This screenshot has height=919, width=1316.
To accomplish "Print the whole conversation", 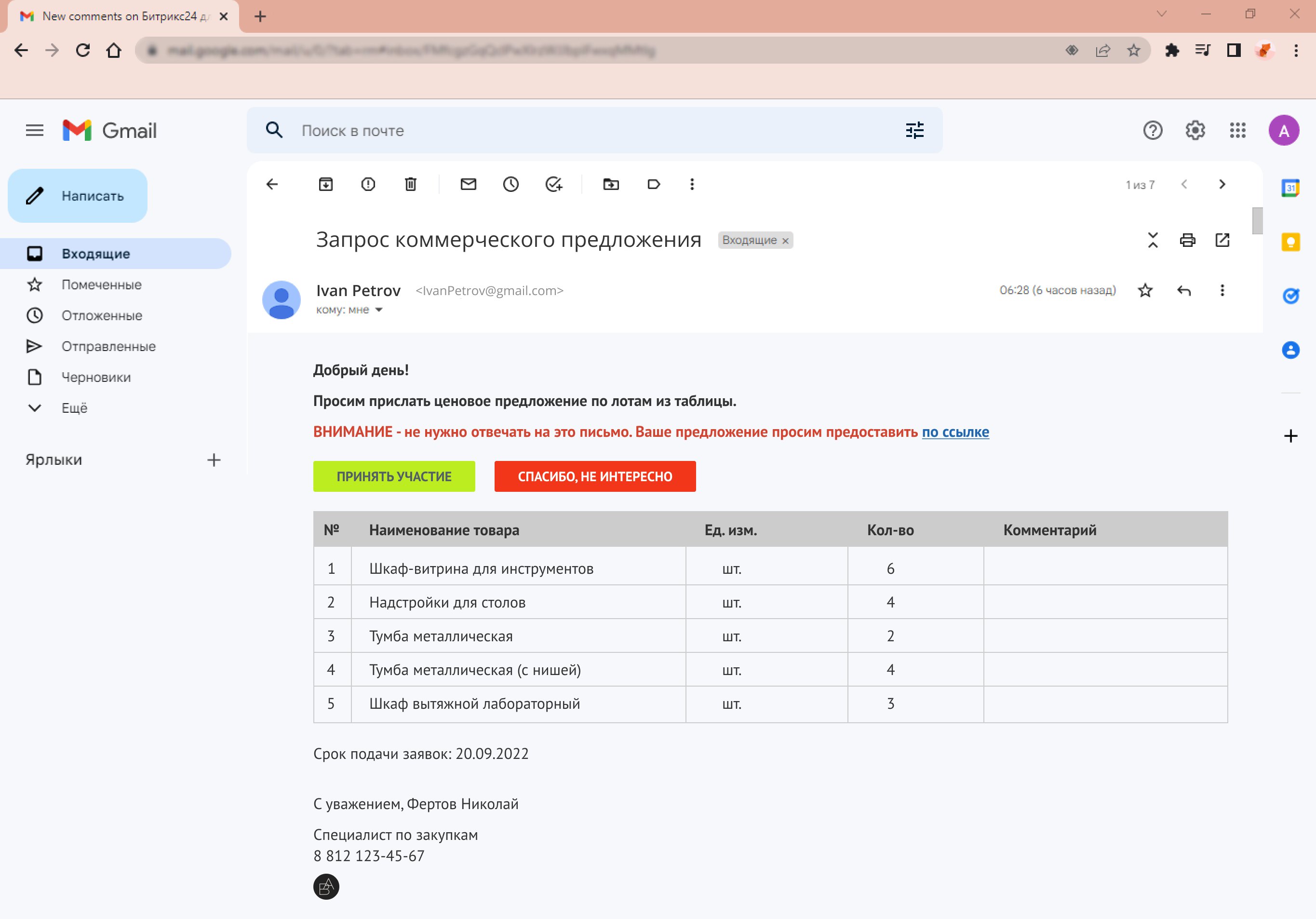I will [x=1188, y=240].
